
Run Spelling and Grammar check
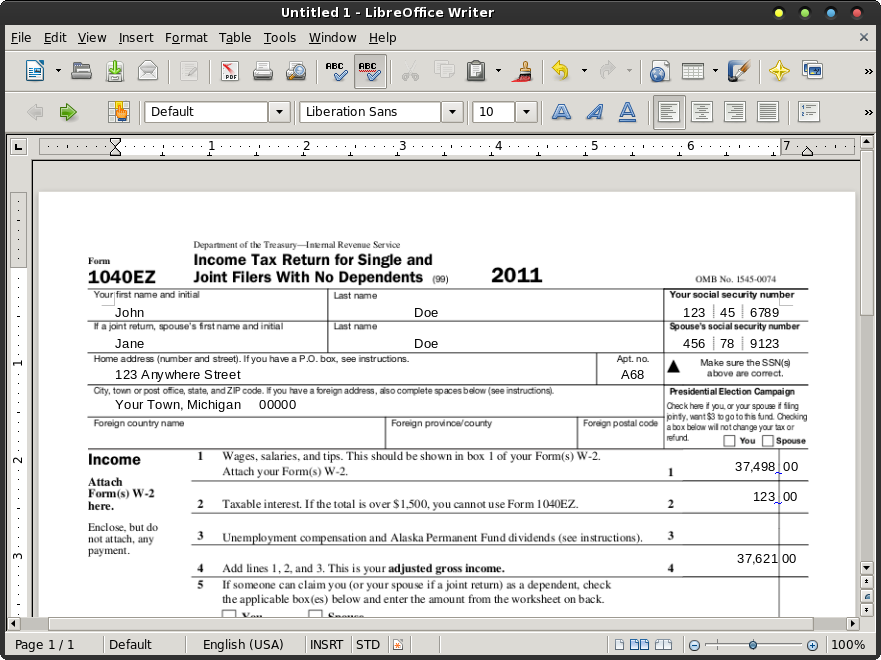tap(337, 71)
